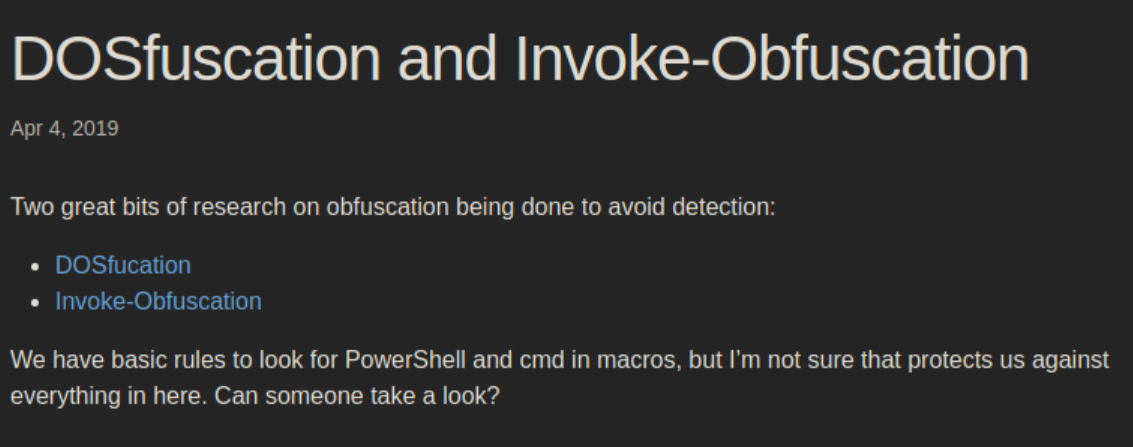This screenshot has height=447, width=1133.
Task: Click the sentence Can someone take a look?
Action: click(x=355, y=394)
